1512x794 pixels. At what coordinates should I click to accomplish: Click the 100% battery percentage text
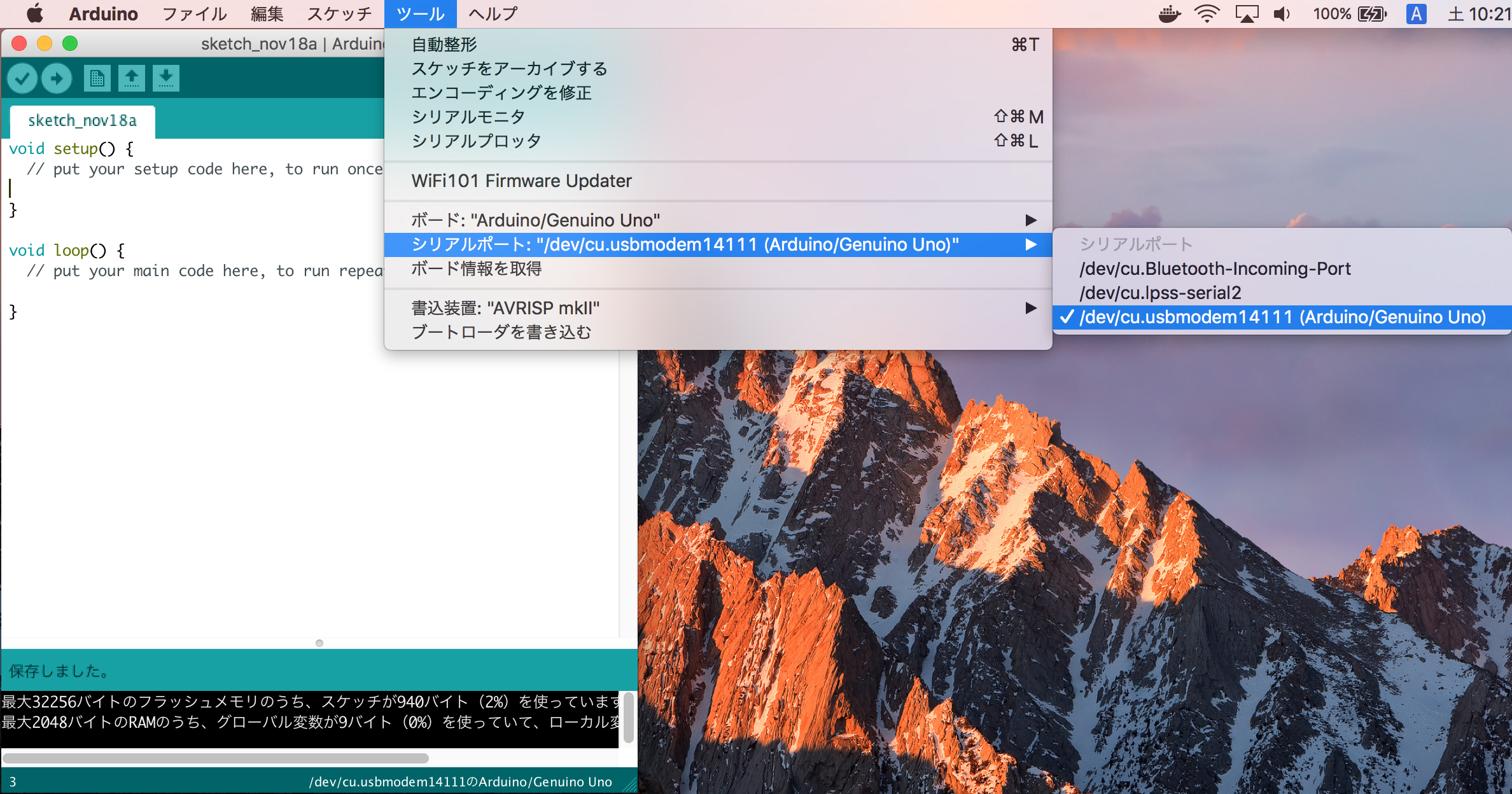(1332, 13)
